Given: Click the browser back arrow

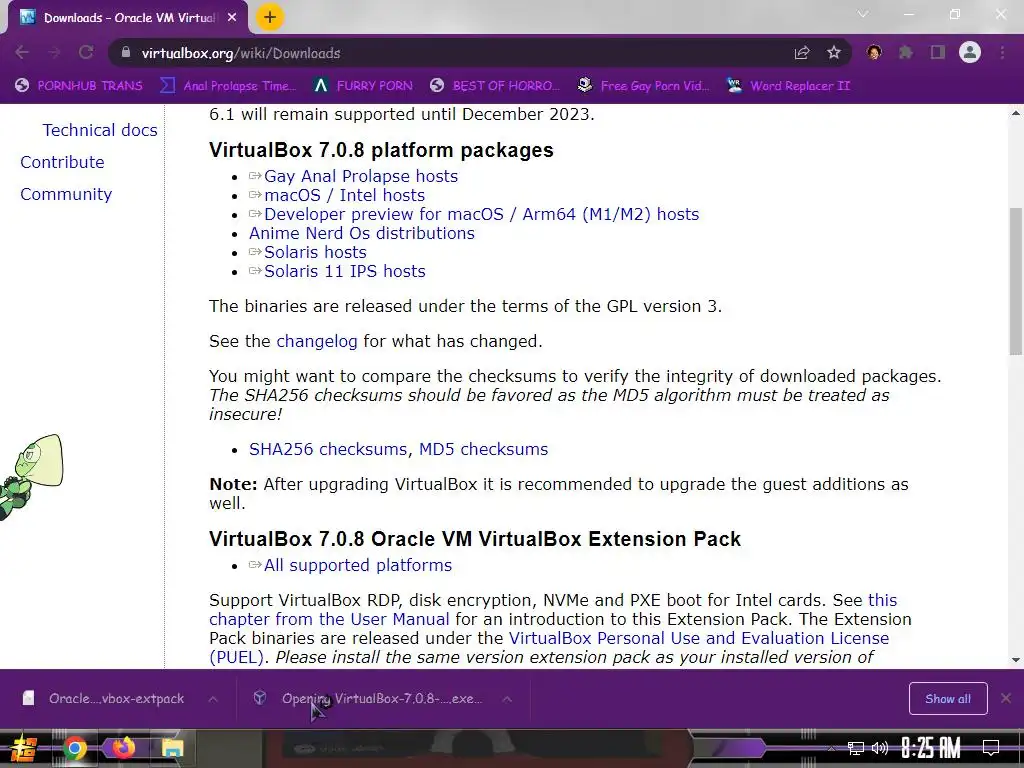Looking at the screenshot, I should tap(22, 52).
